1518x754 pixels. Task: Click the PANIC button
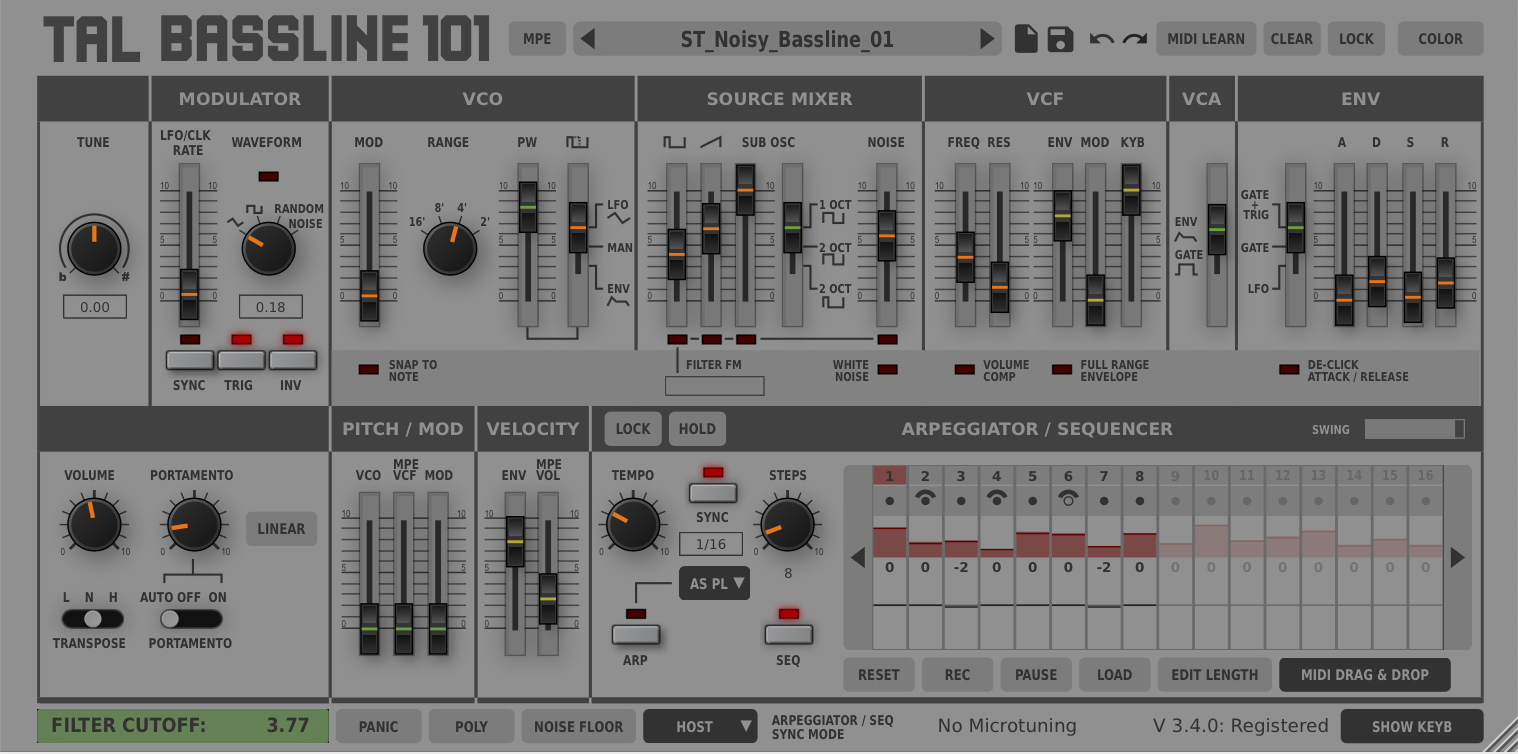coord(378,727)
